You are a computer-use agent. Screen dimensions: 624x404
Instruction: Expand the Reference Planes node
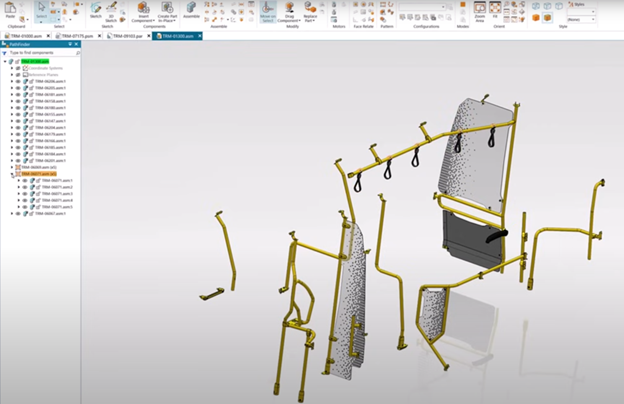tap(12, 75)
